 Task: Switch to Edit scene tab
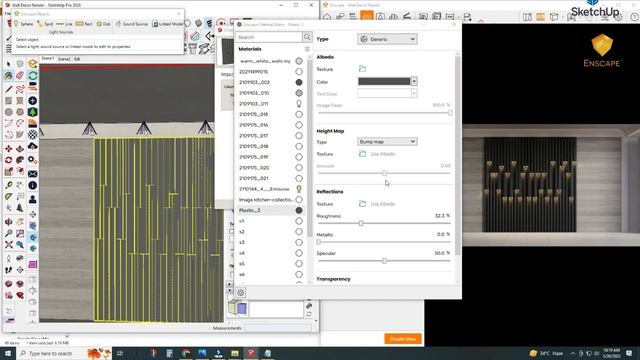coord(77,59)
